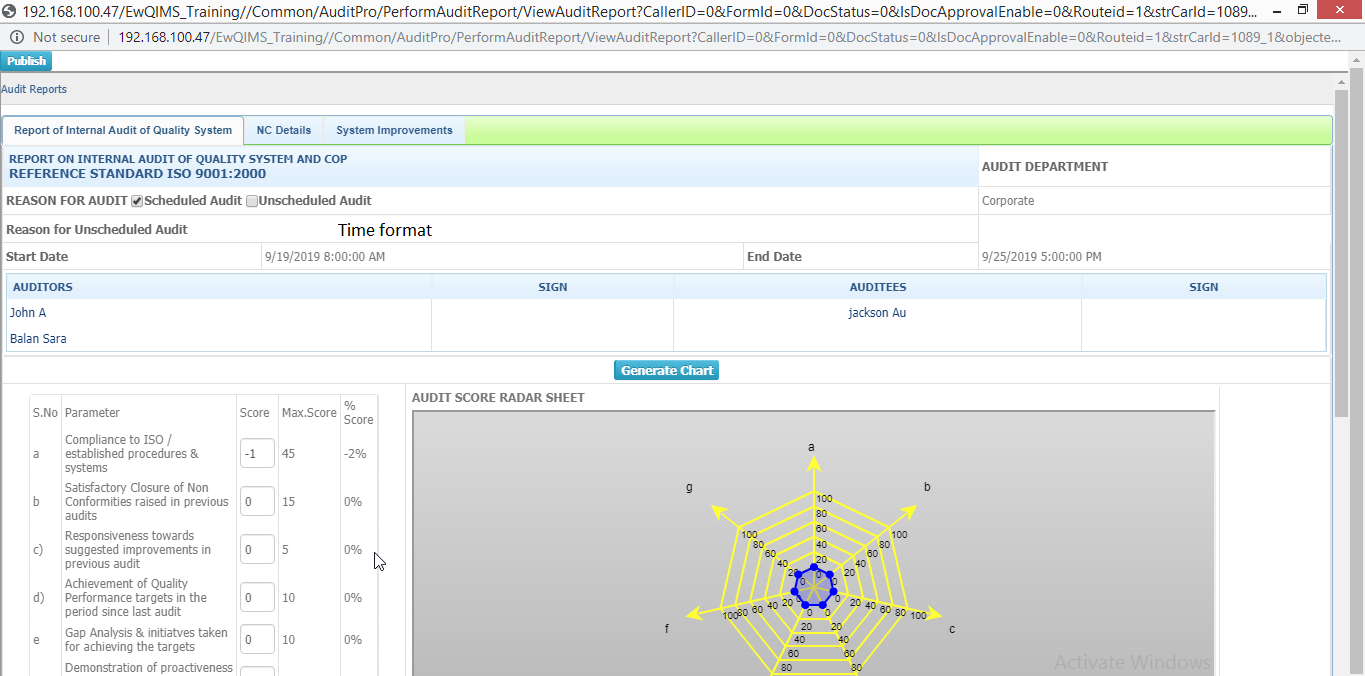Image resolution: width=1365 pixels, height=676 pixels.
Task: Click the % Score column header
Action: coord(358,413)
